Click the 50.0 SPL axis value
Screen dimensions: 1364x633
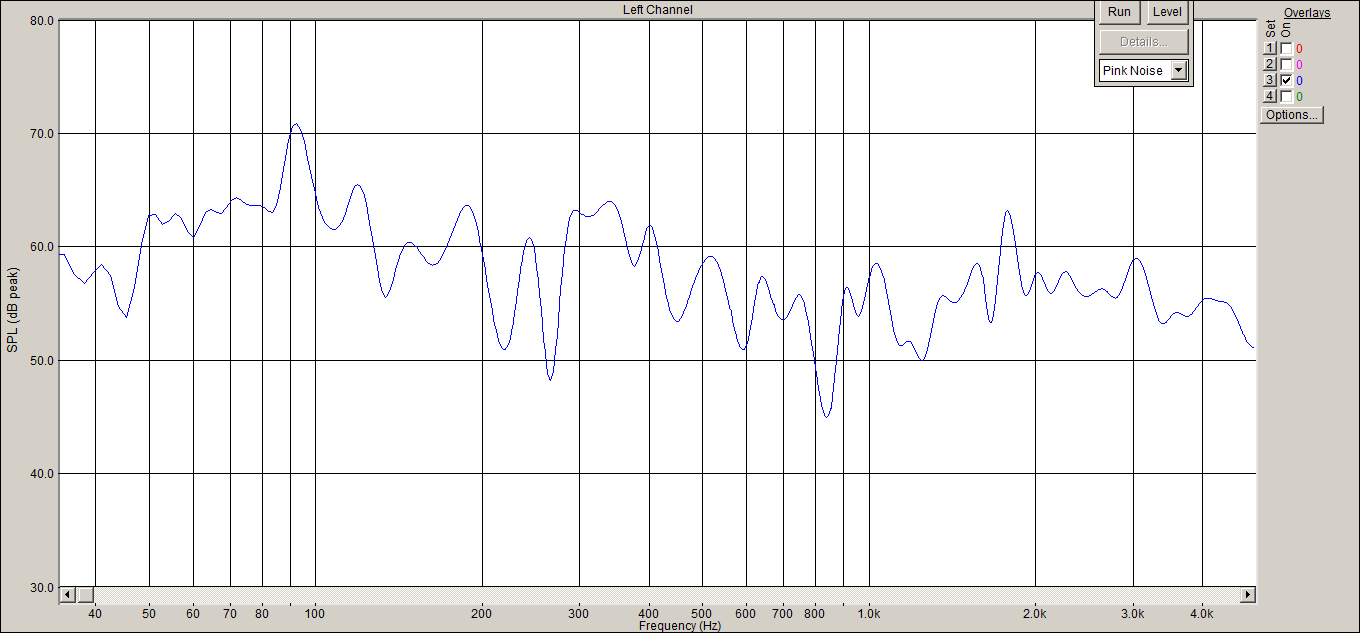pos(42,361)
